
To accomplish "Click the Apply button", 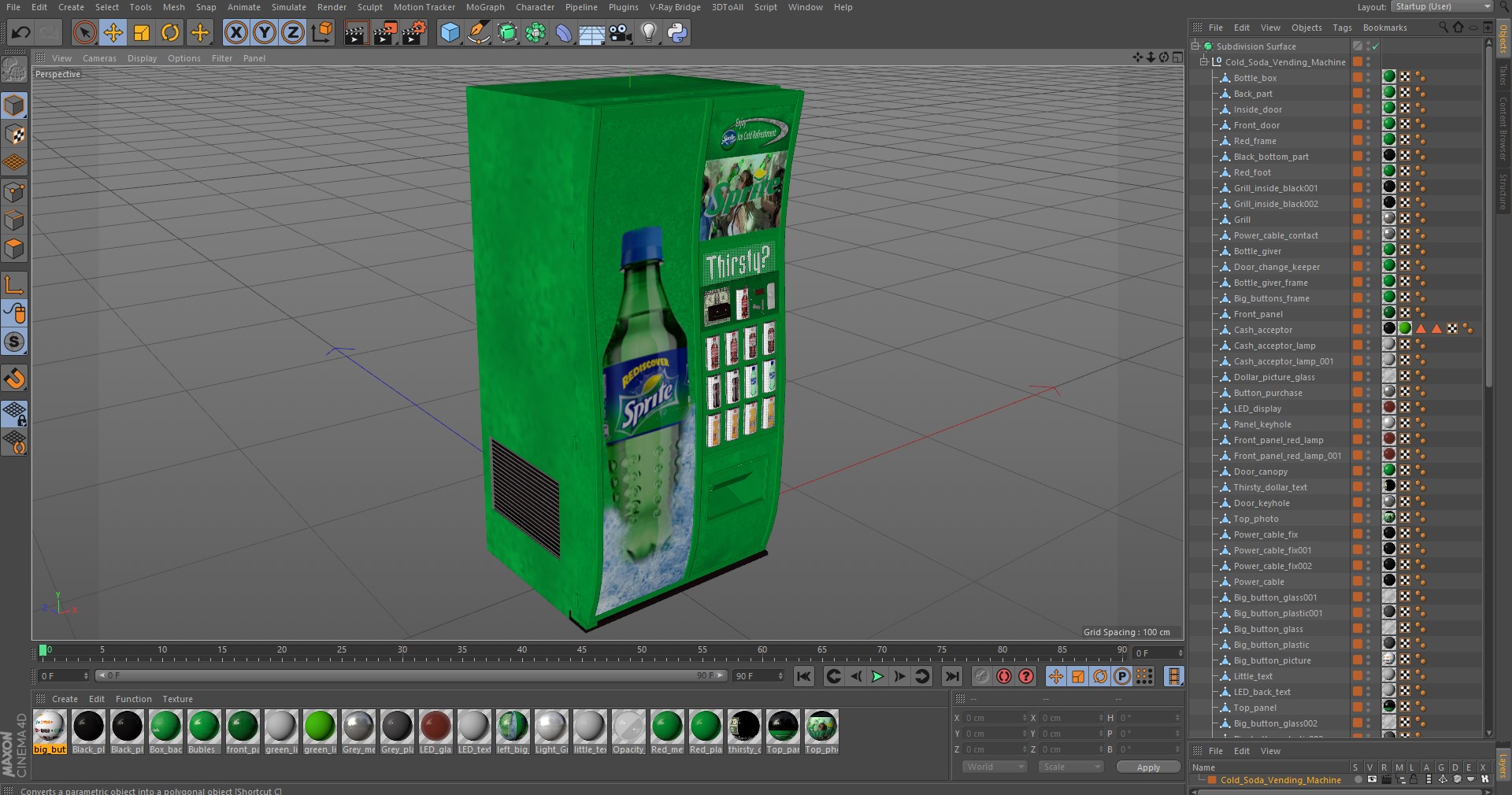I will coord(1148,767).
